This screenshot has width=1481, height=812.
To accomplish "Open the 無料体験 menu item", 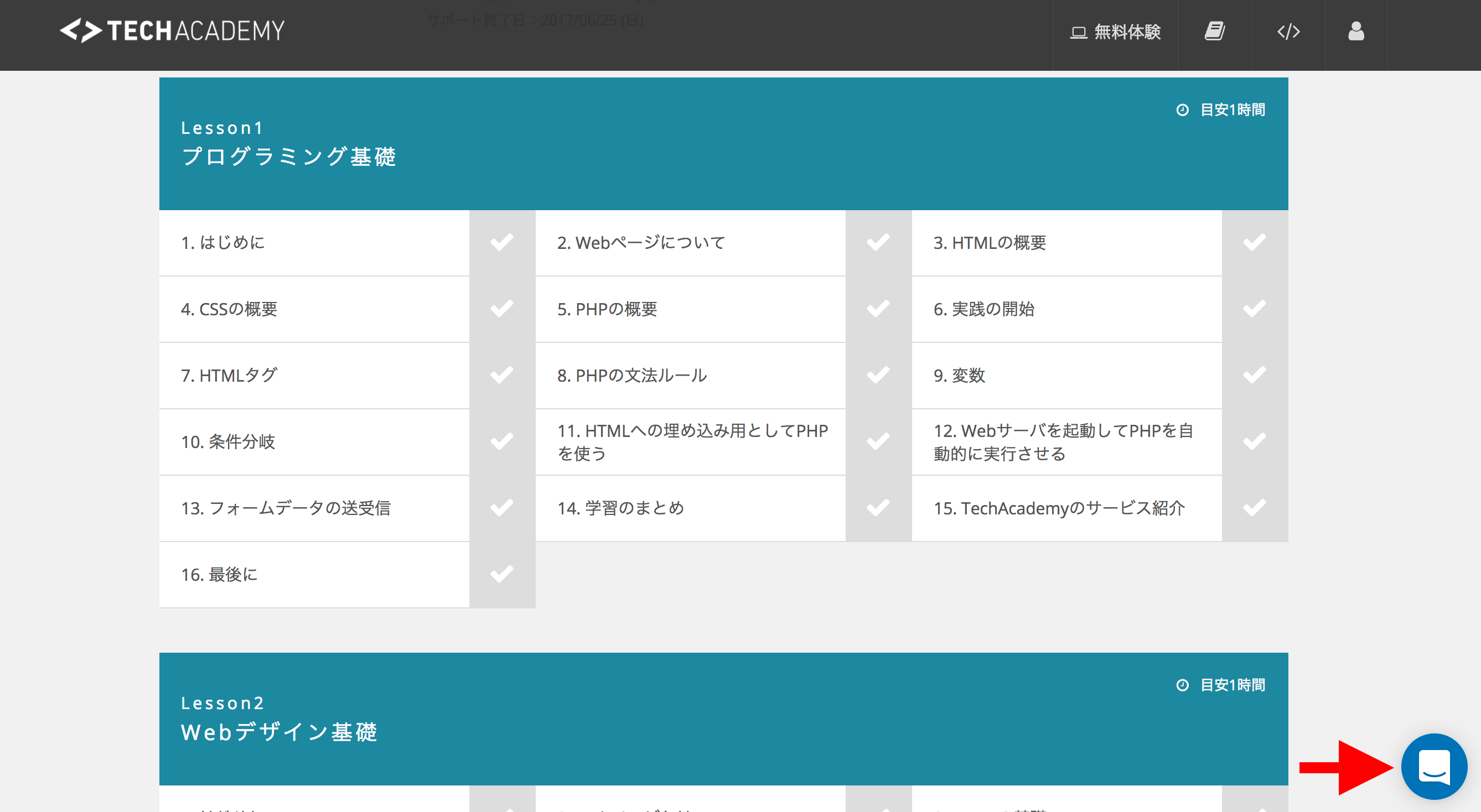I will 1127,32.
